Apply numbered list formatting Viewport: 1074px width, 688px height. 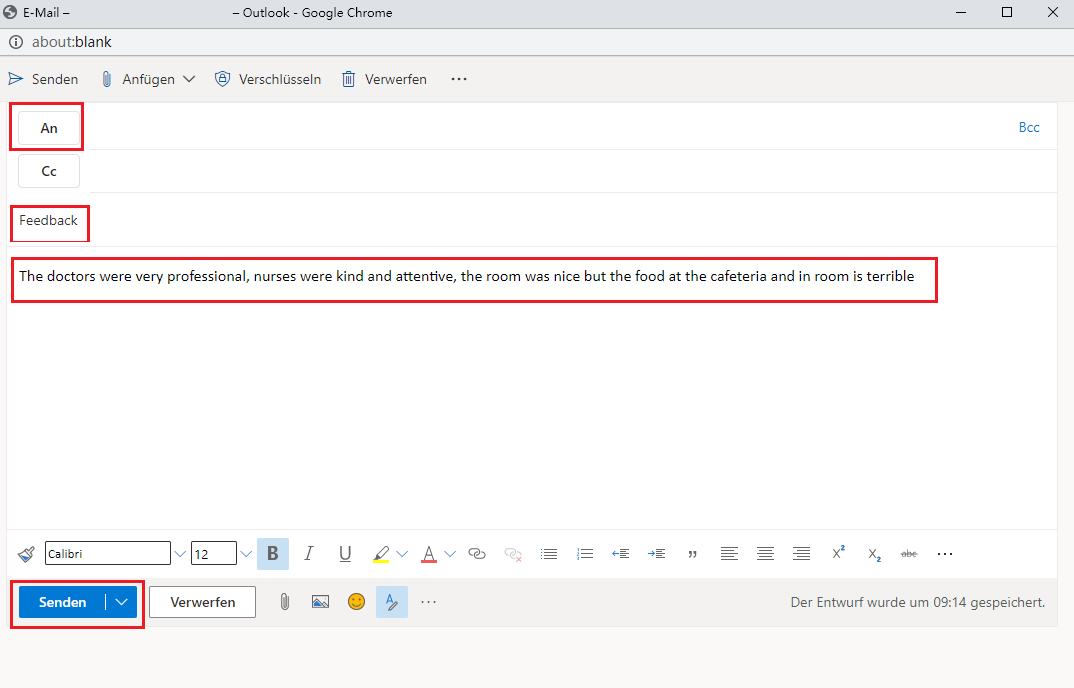pyautogui.click(x=586, y=554)
